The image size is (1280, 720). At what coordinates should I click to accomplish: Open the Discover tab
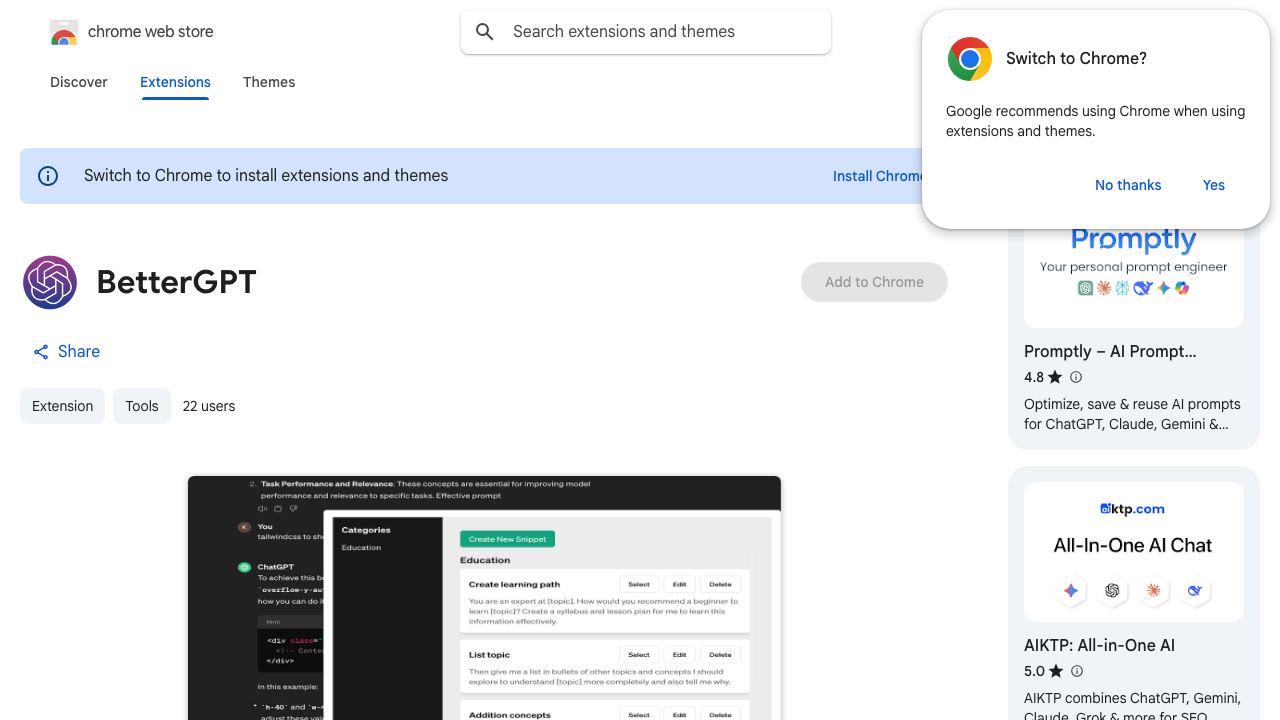79,82
